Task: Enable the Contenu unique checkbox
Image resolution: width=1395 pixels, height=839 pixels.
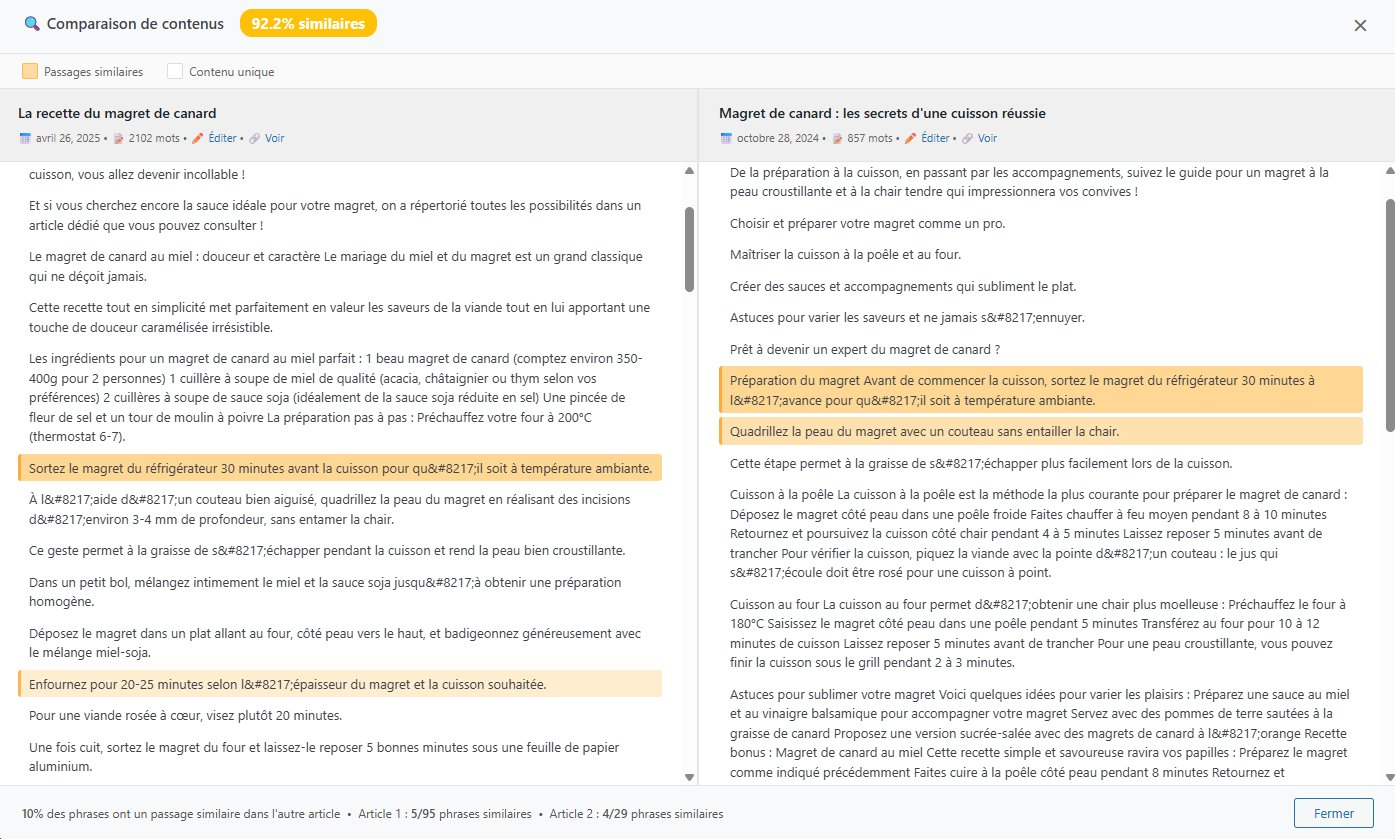Action: (x=175, y=71)
